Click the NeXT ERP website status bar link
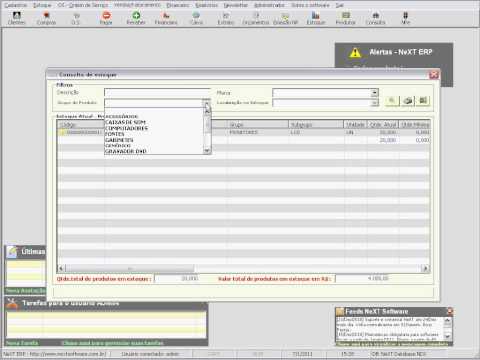The width and height of the screenshot is (480, 360). pos(55,354)
